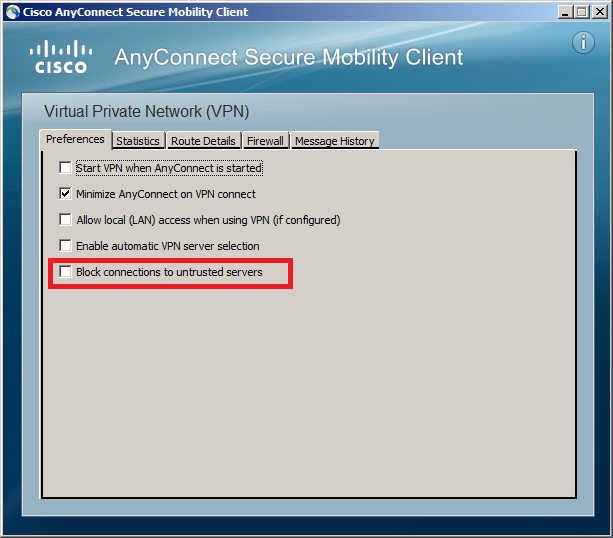
Task: Open the About info icon
Action: [583, 43]
